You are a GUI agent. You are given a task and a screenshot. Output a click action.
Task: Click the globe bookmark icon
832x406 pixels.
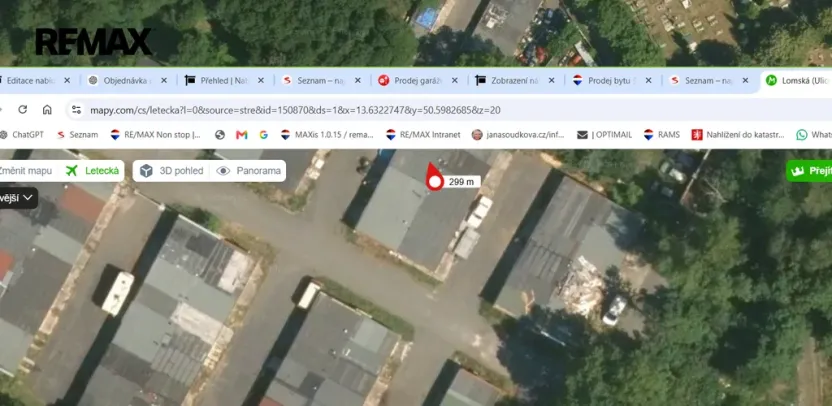coord(220,135)
